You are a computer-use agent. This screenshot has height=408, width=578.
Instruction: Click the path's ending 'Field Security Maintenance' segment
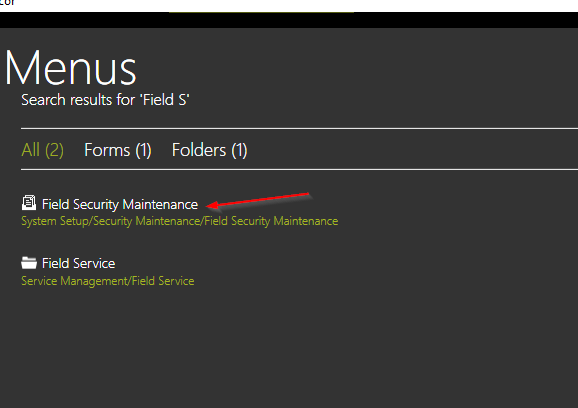(271, 221)
